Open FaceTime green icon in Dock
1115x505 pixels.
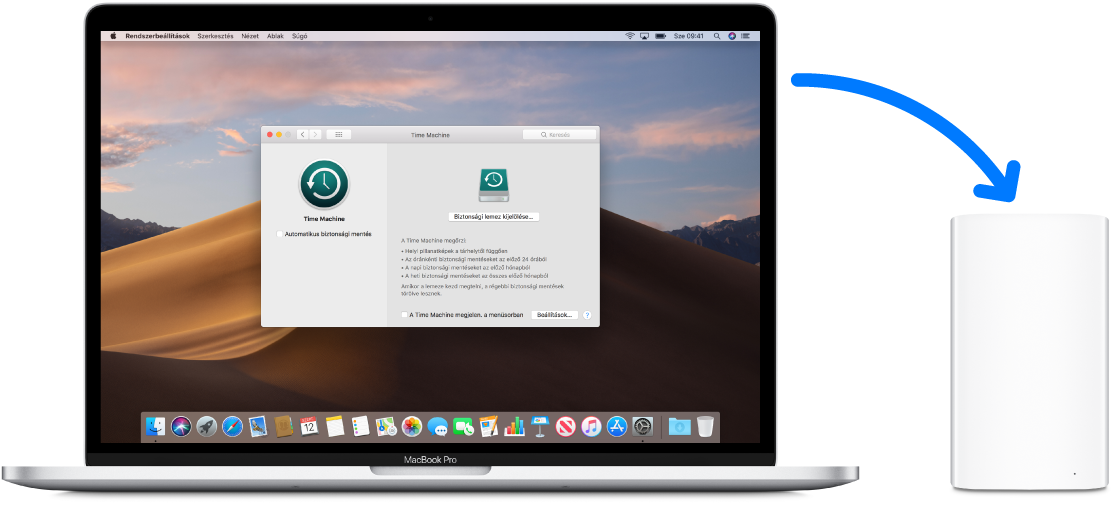463,427
